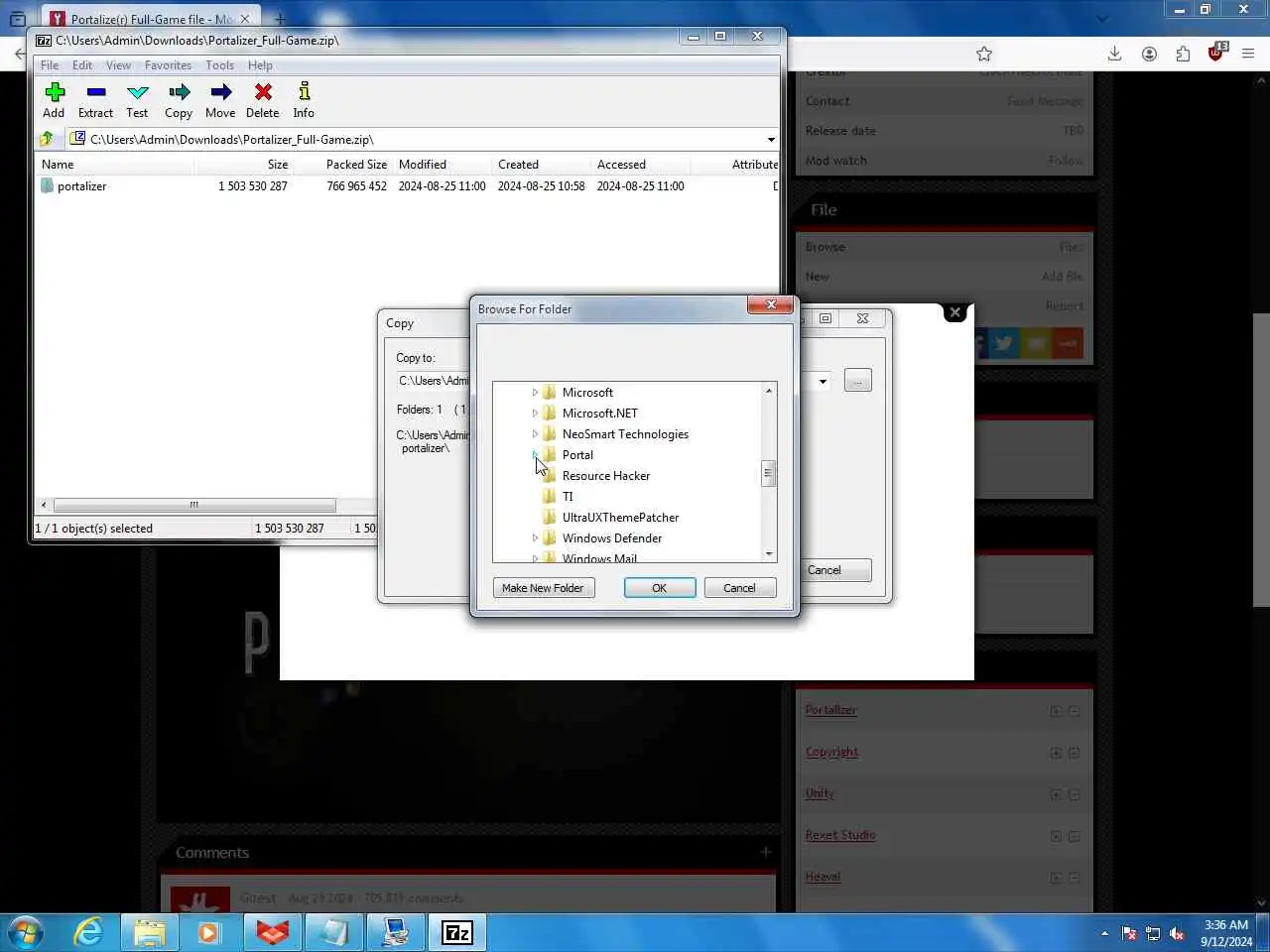Click the Move toolbar icon in 7-Zip
This screenshot has height=952, width=1270.
[220, 100]
